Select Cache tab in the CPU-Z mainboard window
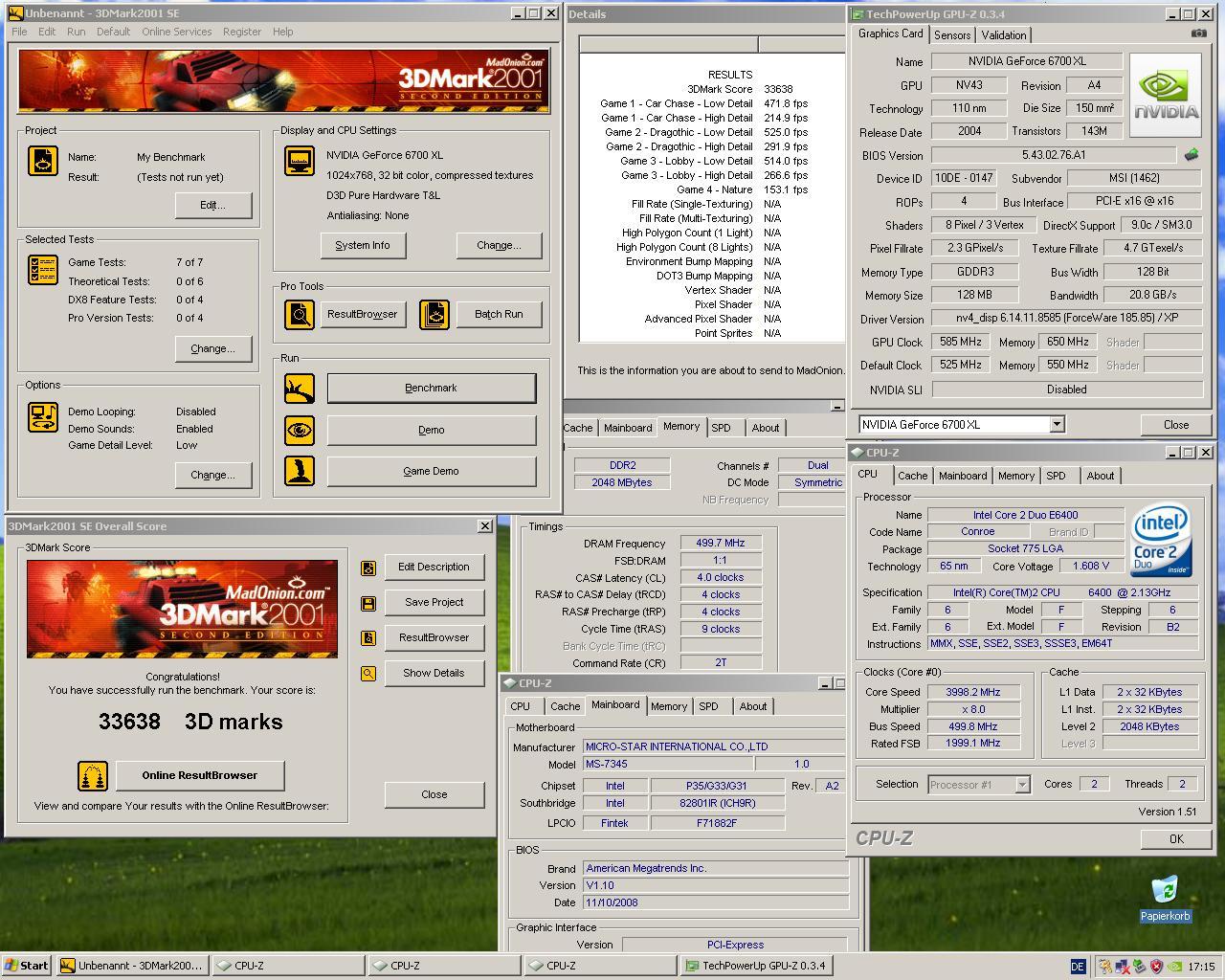Screen dimensions: 1225x980 pyautogui.click(x=565, y=706)
